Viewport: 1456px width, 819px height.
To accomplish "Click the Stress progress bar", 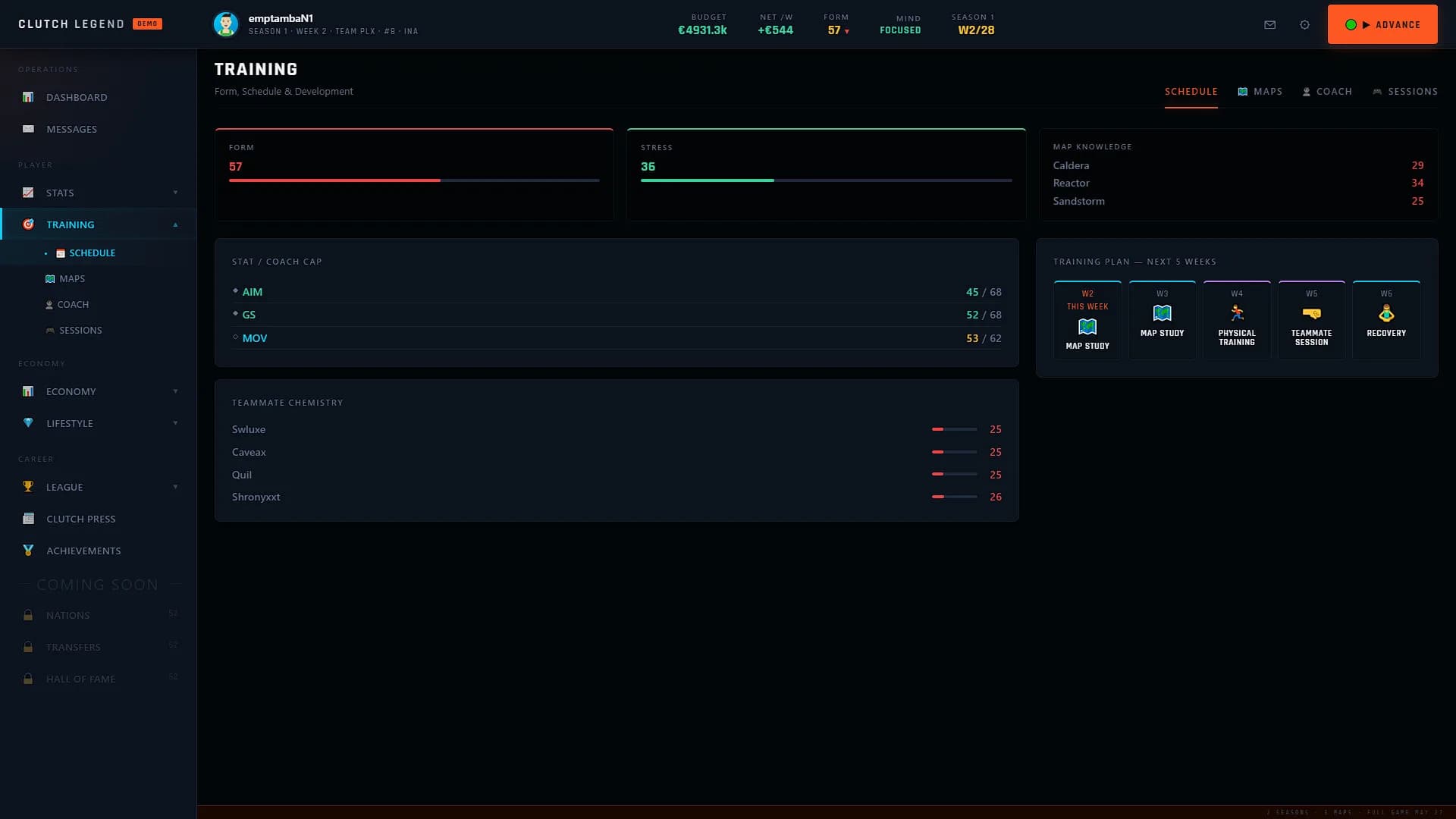I will (827, 180).
